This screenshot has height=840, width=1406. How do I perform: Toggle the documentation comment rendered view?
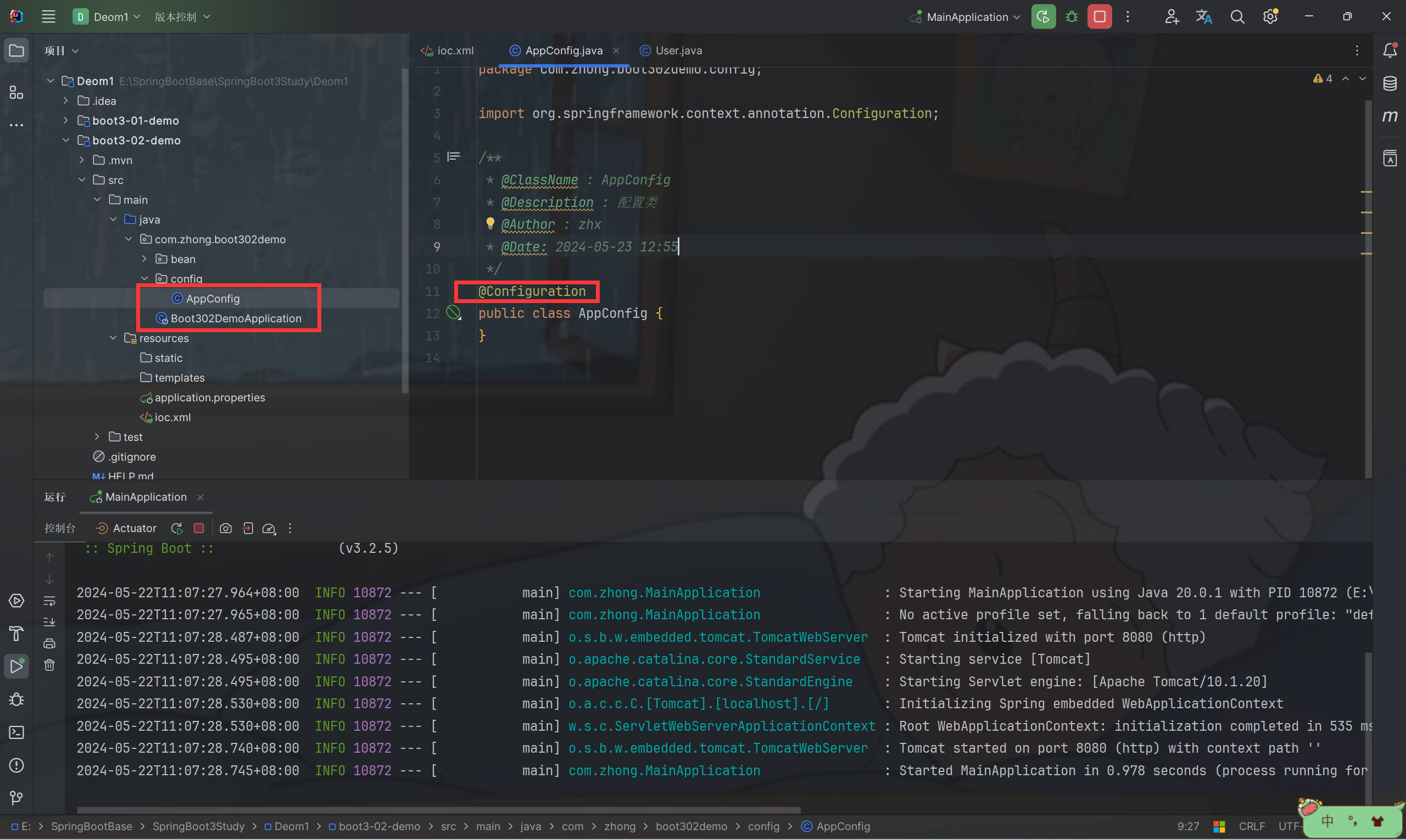[454, 157]
